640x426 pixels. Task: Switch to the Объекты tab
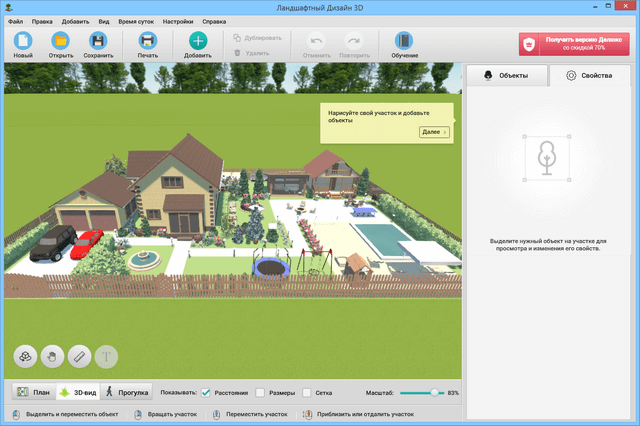pyautogui.click(x=507, y=75)
